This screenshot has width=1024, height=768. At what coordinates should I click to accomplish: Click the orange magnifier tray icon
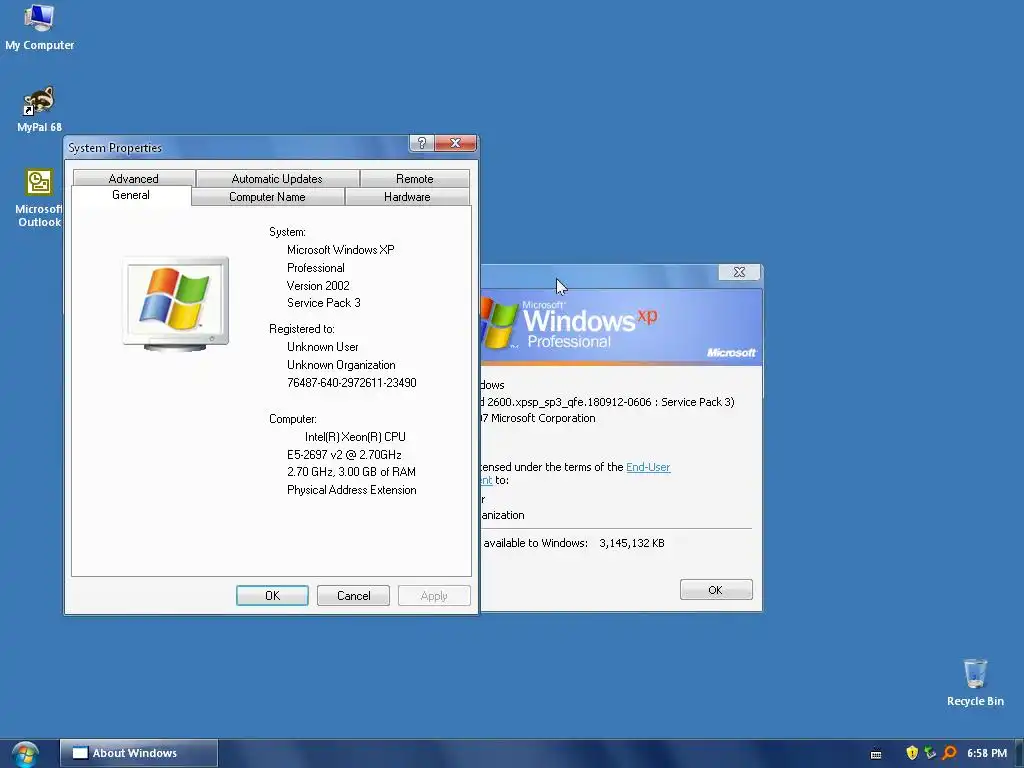coord(950,753)
